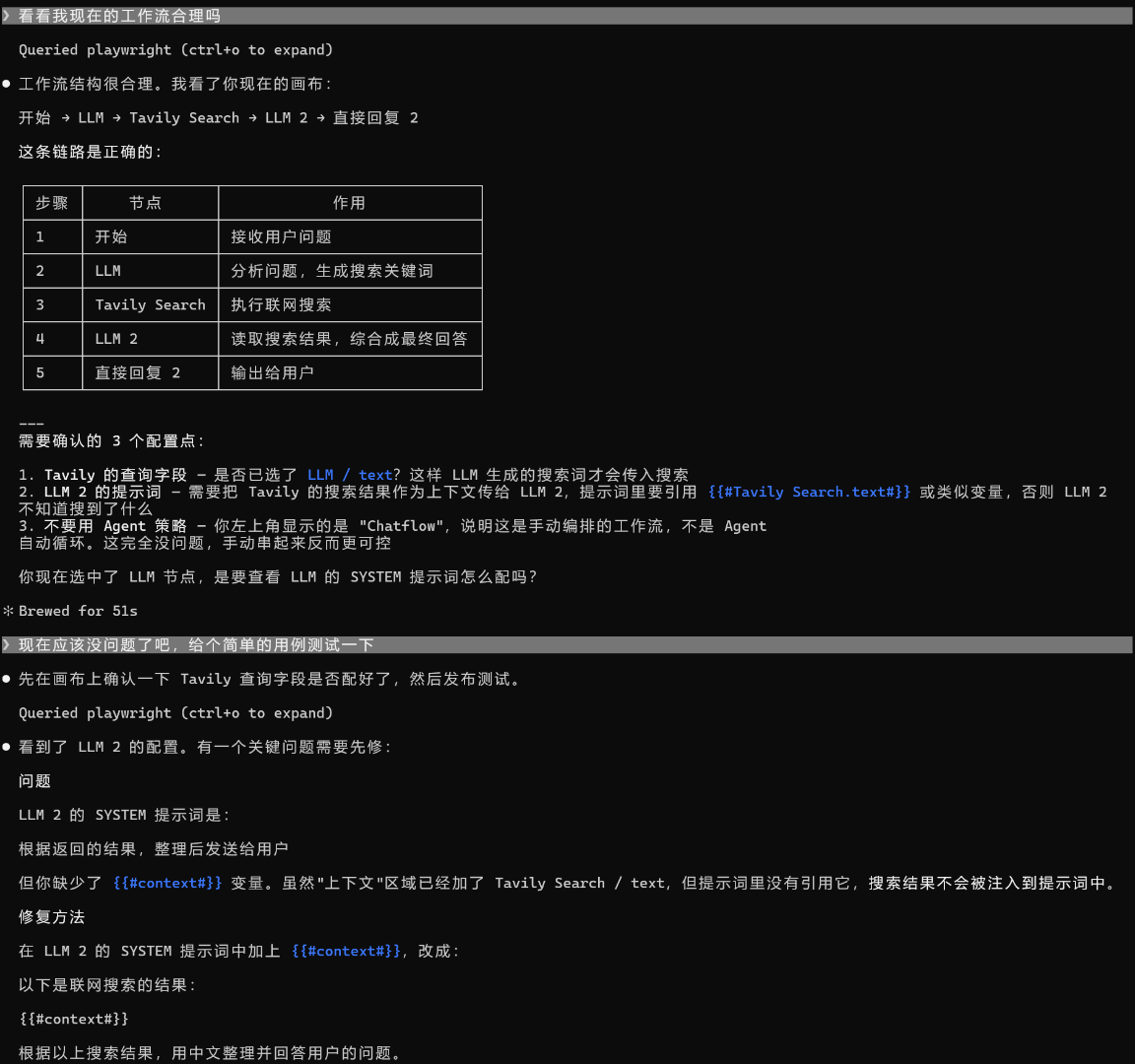This screenshot has width=1135, height=1064.
Task: Click the prompt chevron before '看看我现在的工作流合理吗'
Action: click(7, 16)
